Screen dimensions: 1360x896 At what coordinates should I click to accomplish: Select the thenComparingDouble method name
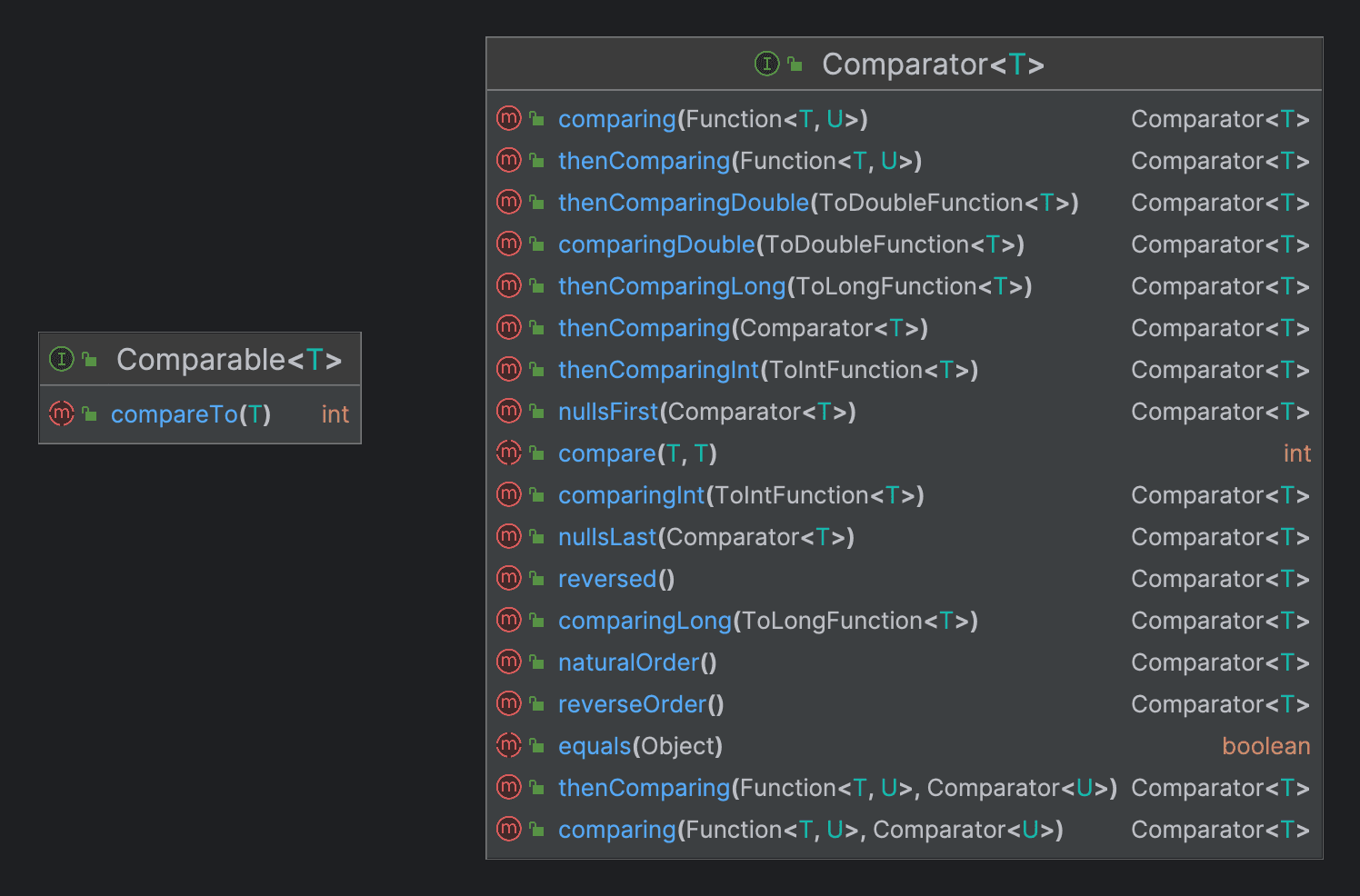tap(683, 203)
